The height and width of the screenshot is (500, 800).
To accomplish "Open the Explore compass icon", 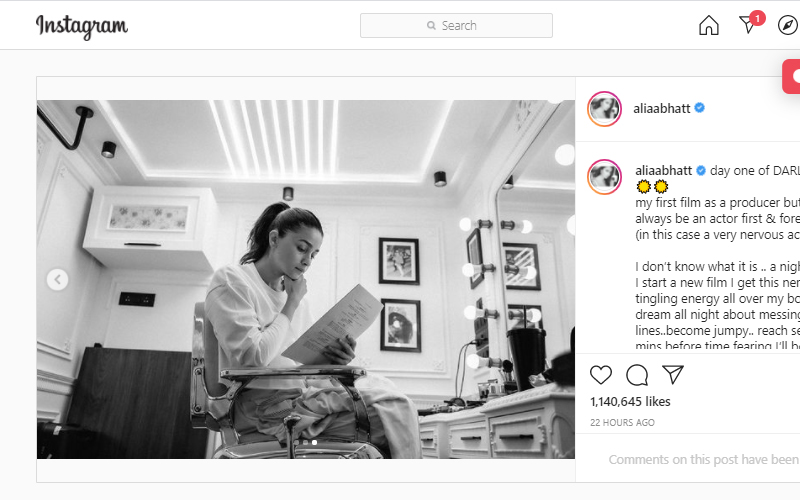I will (x=788, y=25).
